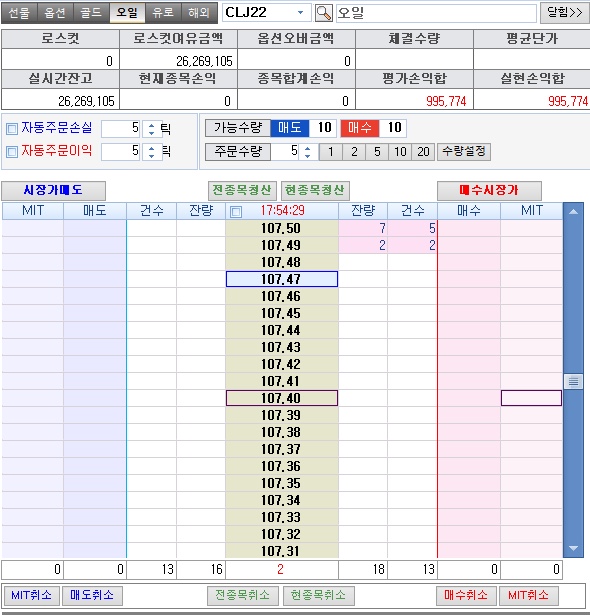Click the scroll-down arrow of the price ladder
The height and width of the screenshot is (615, 590).
point(573,548)
